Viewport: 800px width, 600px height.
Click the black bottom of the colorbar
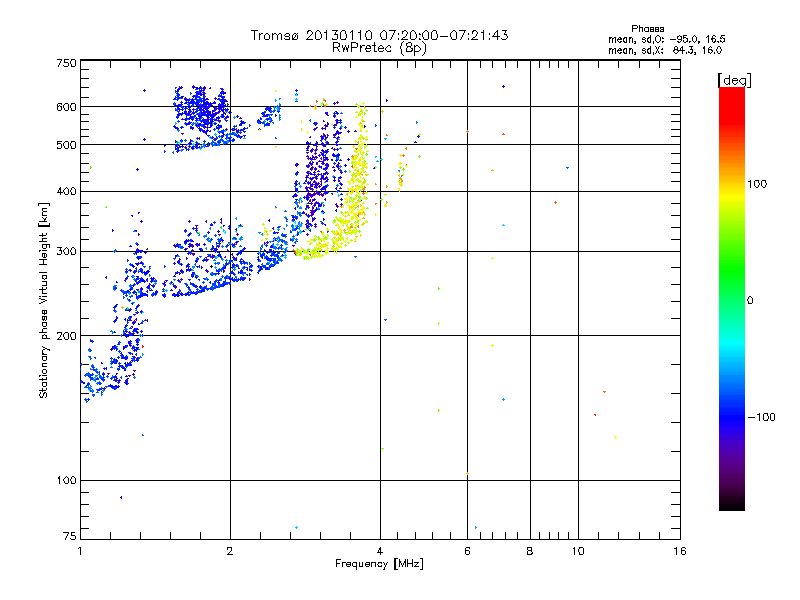[x=732, y=503]
